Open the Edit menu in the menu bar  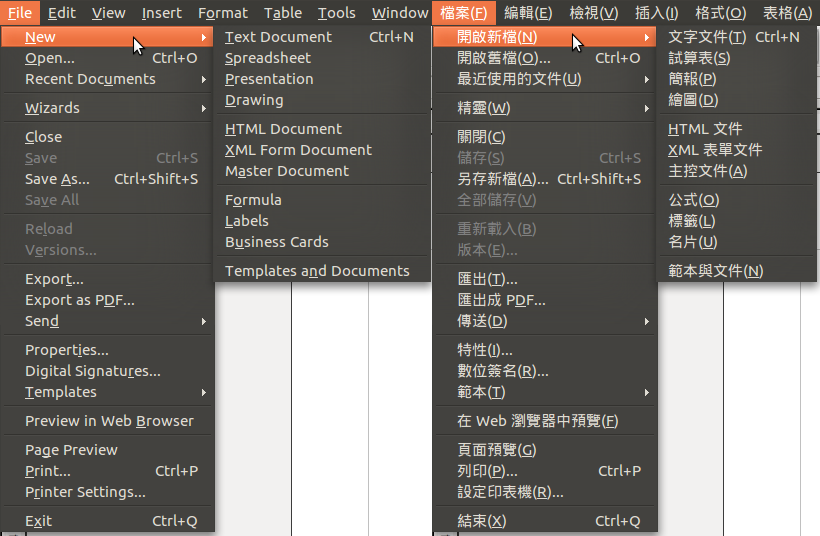[x=61, y=13]
